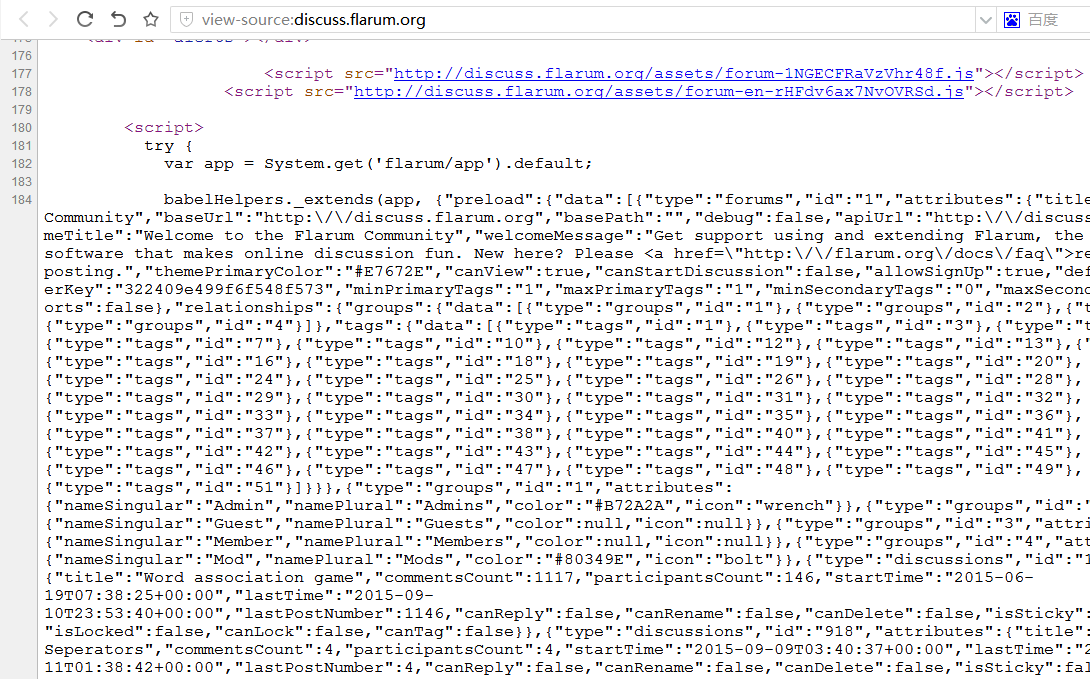1090x679 pixels.
Task: Click the '322409e499f6f548f573' key value
Action: 224,290
